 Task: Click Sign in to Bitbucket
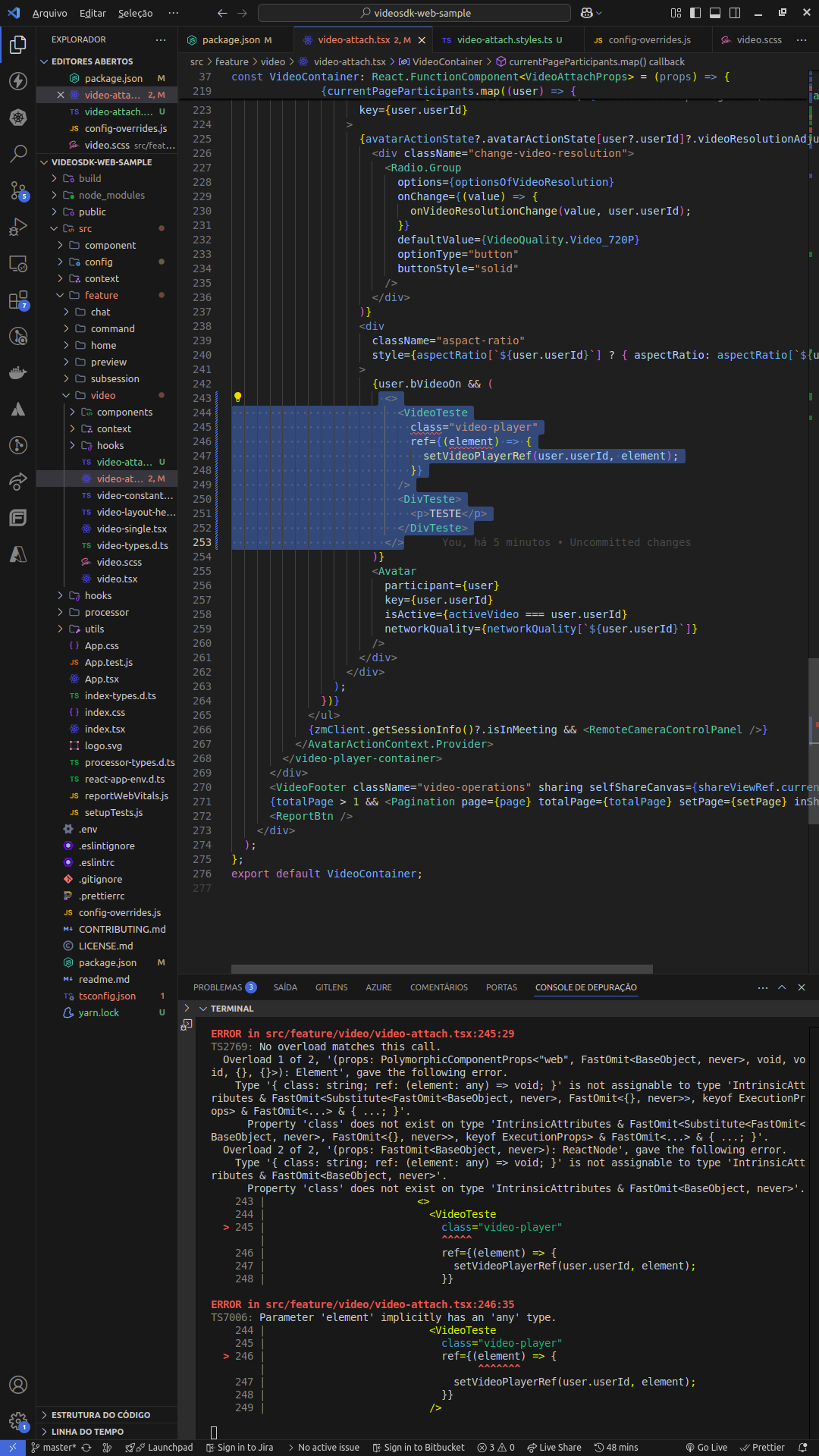(x=419, y=1447)
